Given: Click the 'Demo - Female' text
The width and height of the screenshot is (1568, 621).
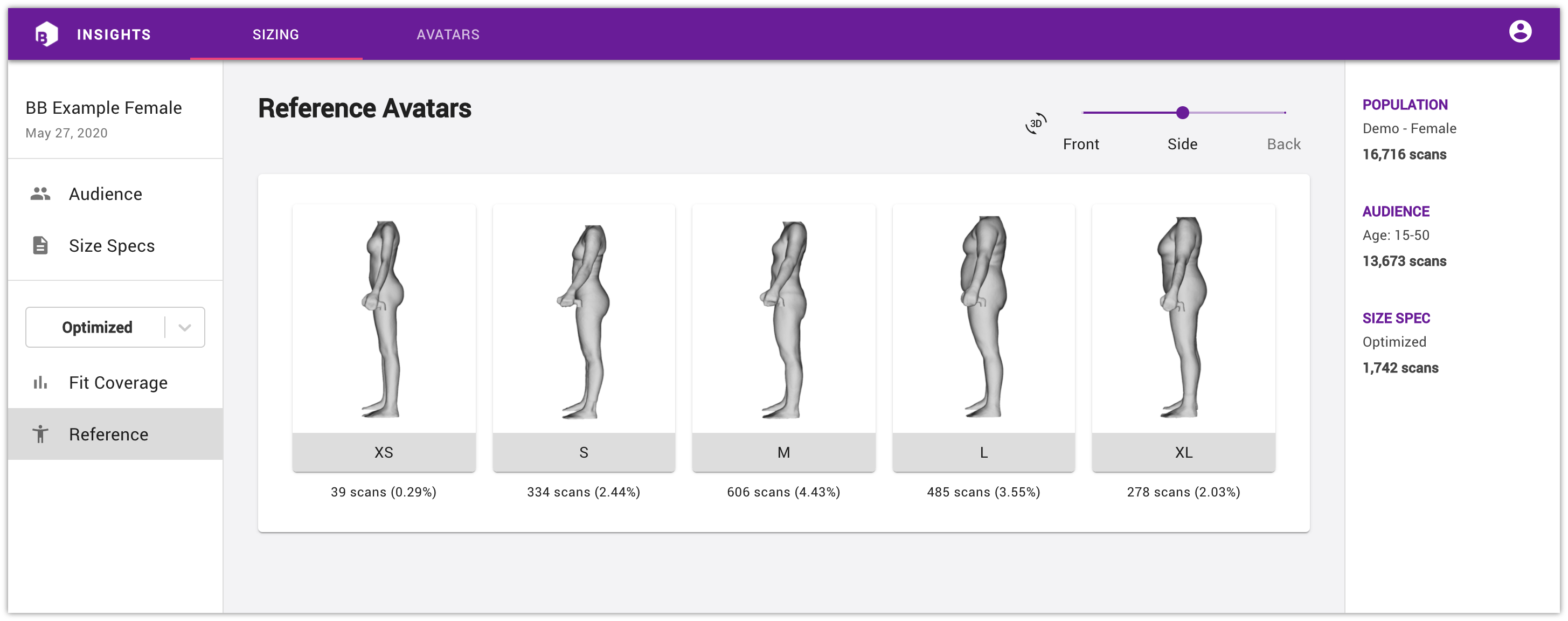Looking at the screenshot, I should click(x=1409, y=128).
